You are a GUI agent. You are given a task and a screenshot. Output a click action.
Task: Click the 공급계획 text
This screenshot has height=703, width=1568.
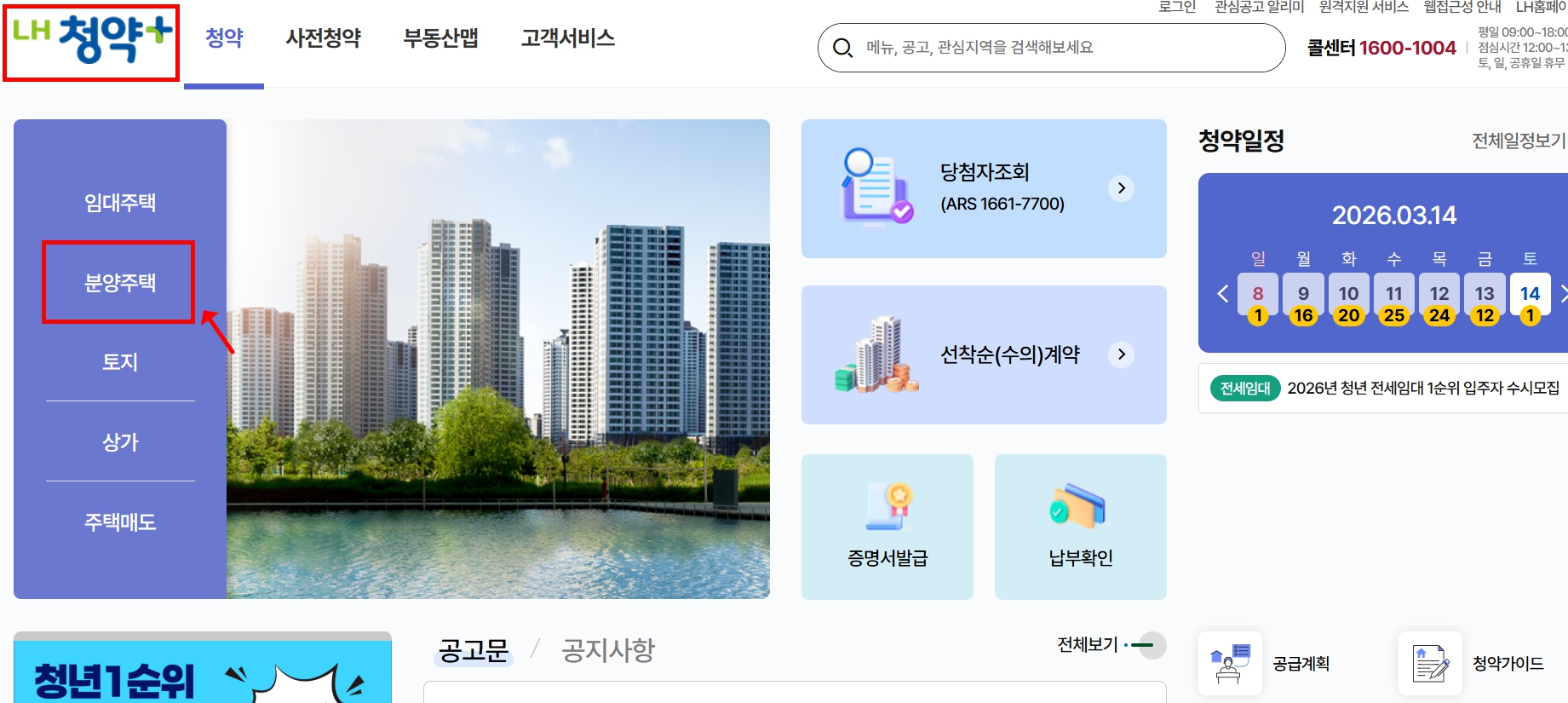click(1301, 664)
